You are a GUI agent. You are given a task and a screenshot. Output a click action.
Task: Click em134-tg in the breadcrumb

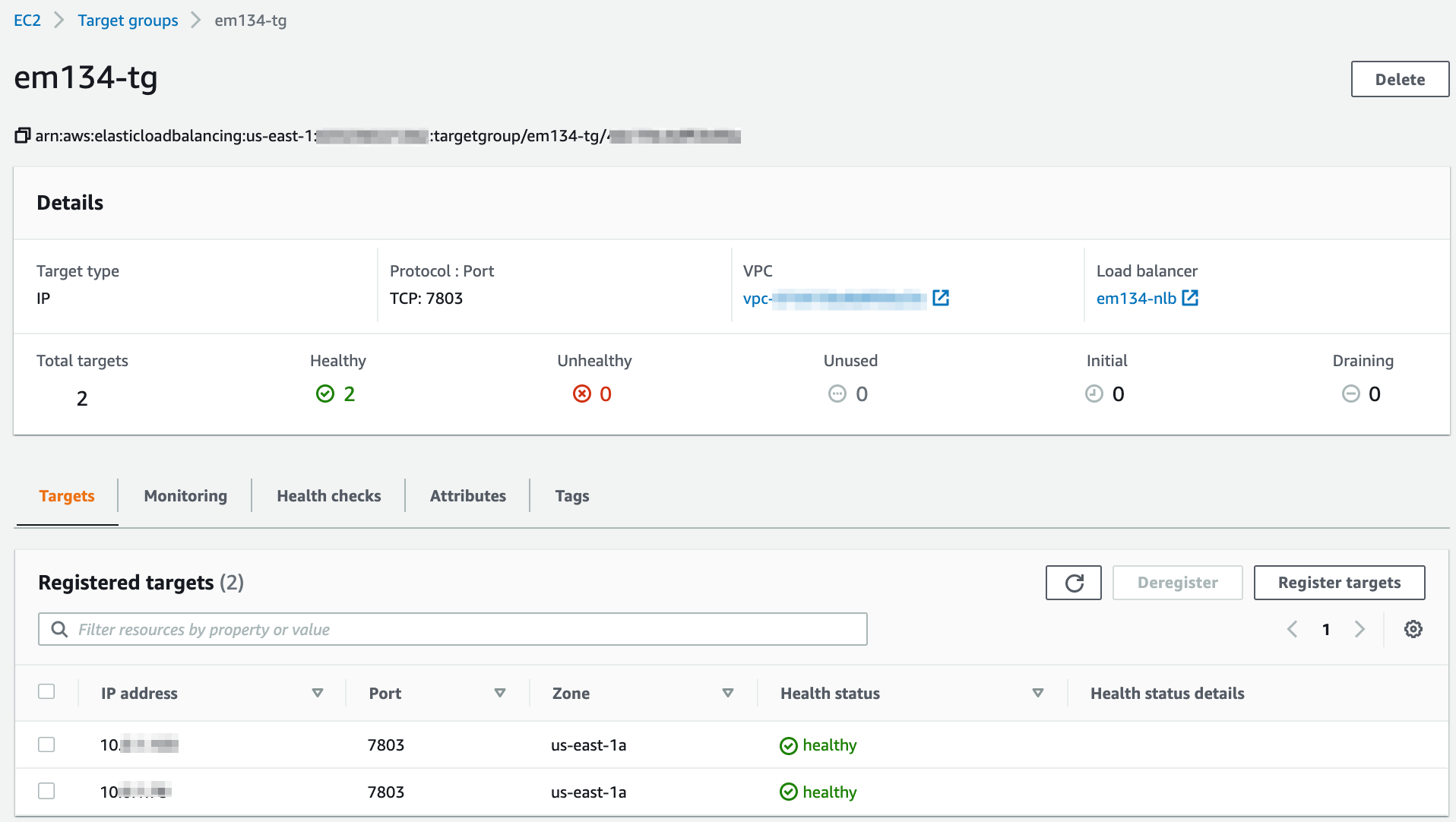(x=251, y=21)
